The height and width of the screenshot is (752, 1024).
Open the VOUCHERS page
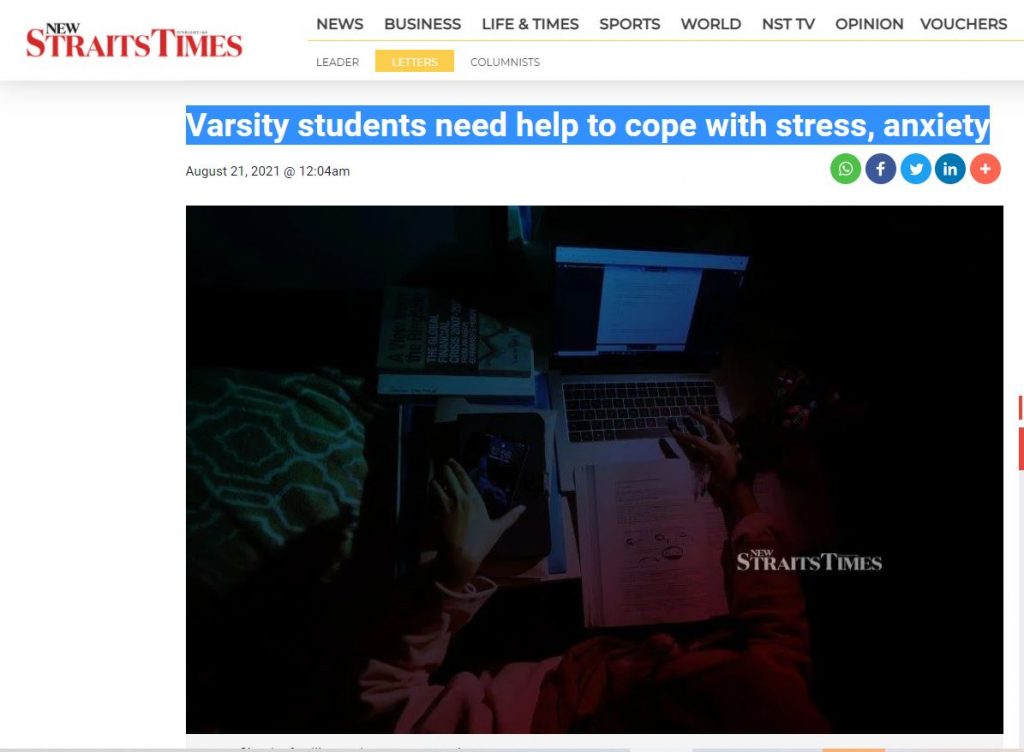(x=964, y=24)
